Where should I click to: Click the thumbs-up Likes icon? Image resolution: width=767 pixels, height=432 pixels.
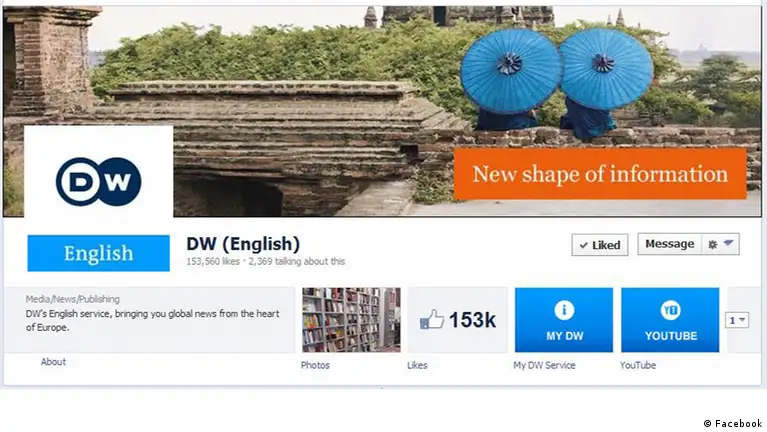pos(432,320)
